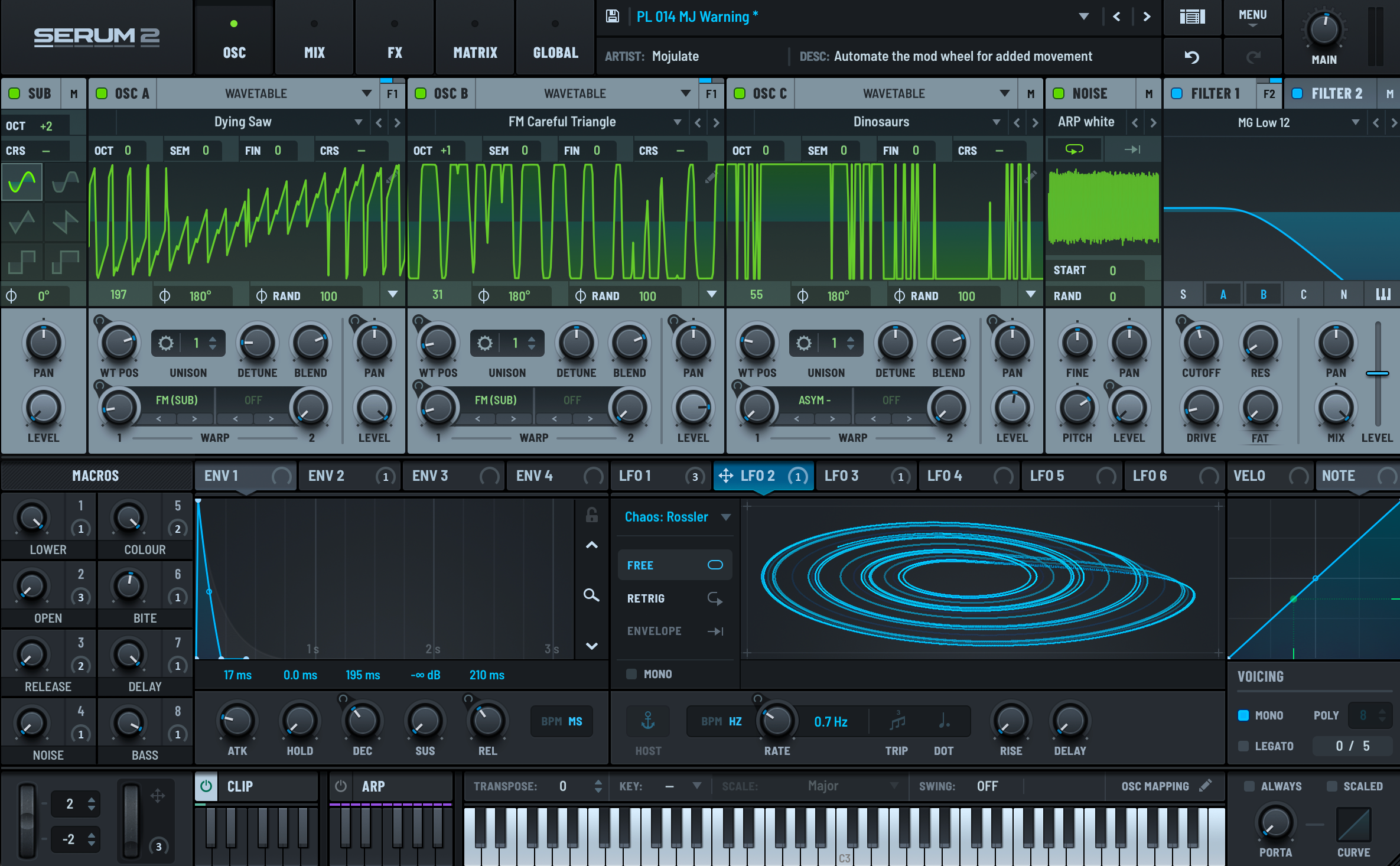Open OSC C unison settings gear
Image resolution: width=1400 pixels, height=866 pixels.
[x=804, y=343]
